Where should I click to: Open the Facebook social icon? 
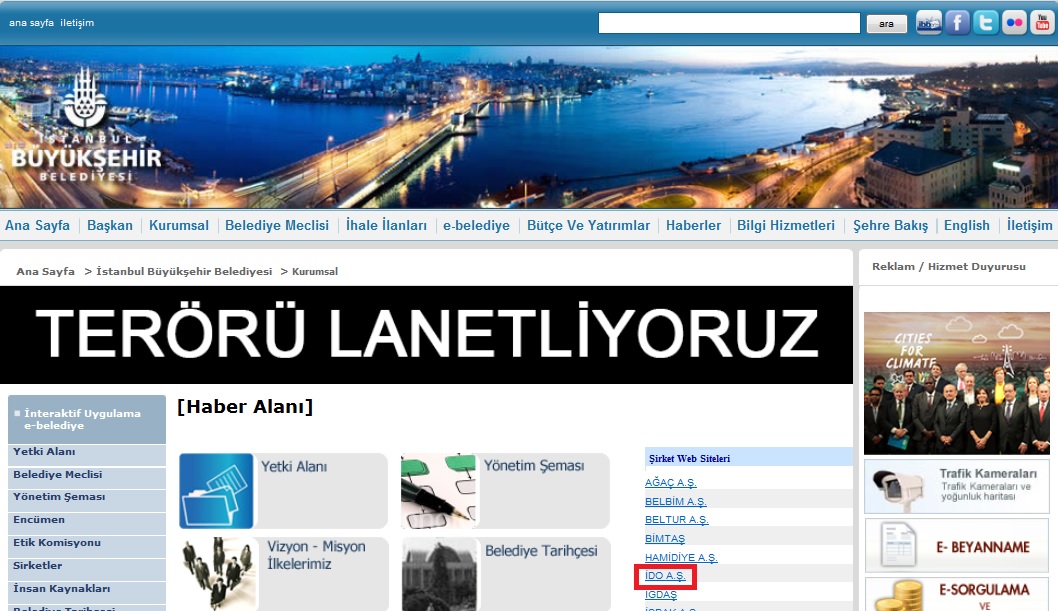pyautogui.click(x=958, y=22)
